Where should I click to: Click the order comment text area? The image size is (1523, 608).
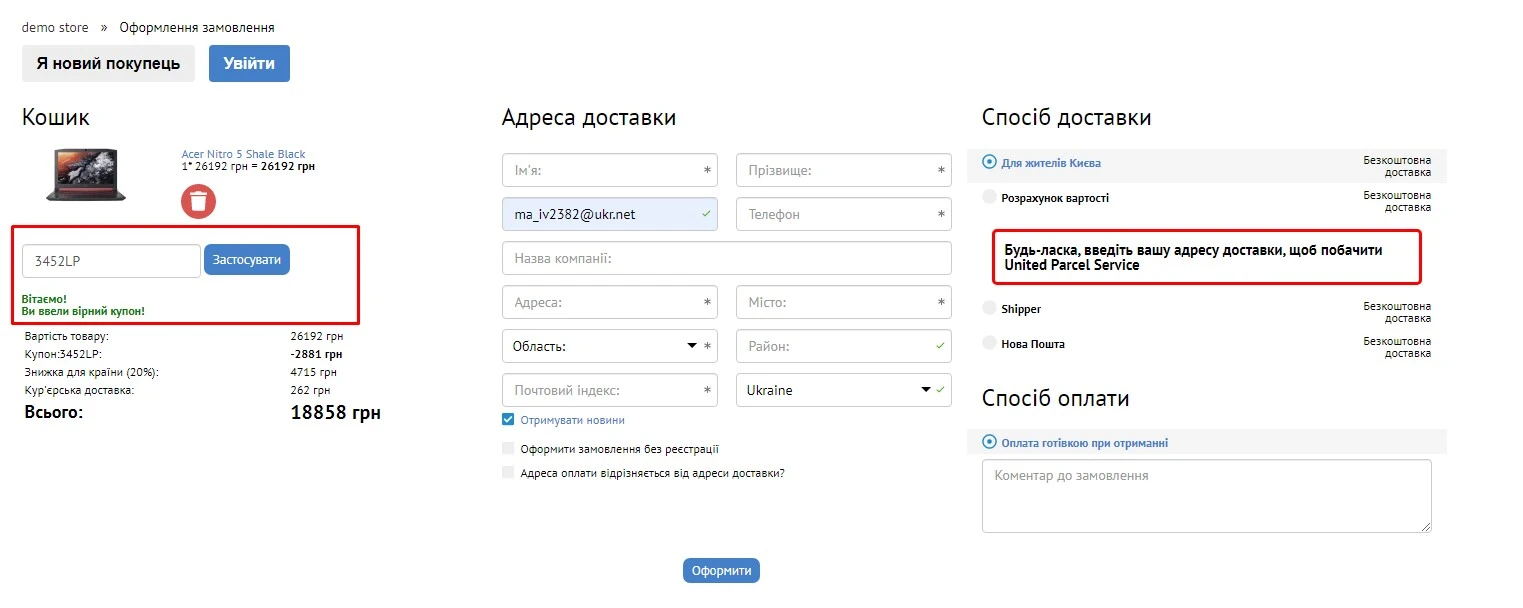(1205, 495)
